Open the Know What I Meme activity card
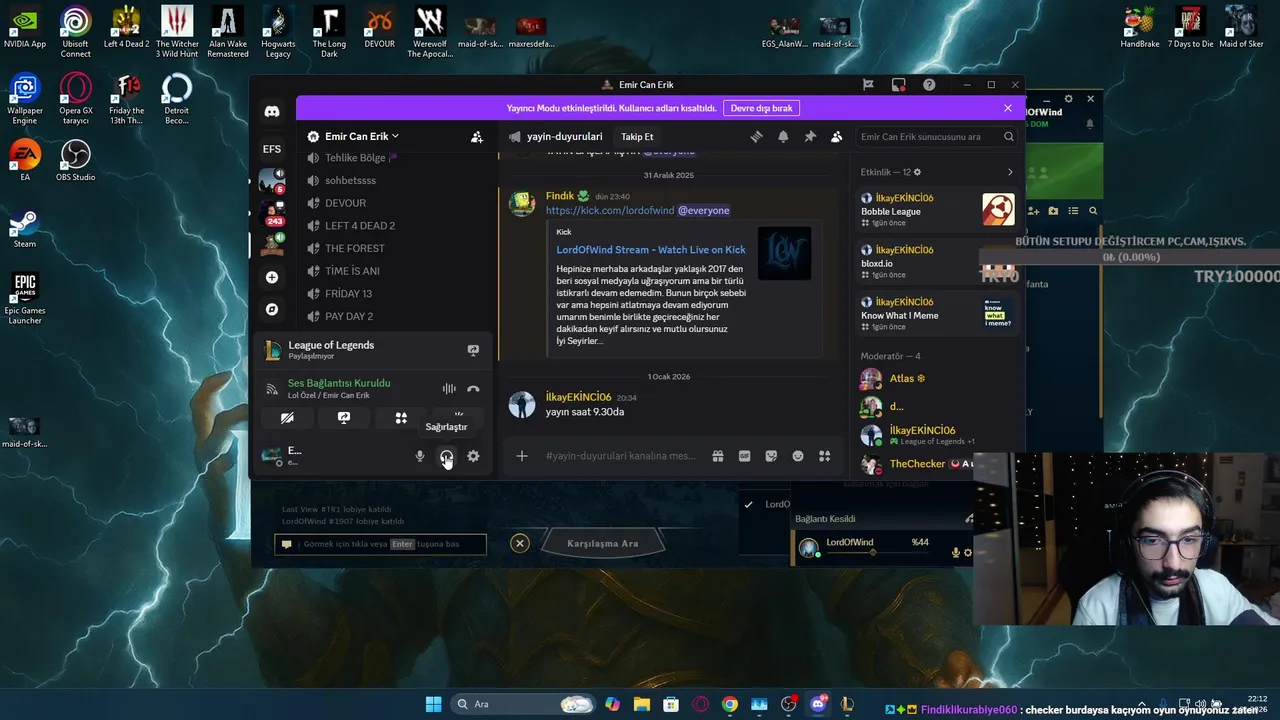Screen dimensions: 1280x720 [x=937, y=314]
